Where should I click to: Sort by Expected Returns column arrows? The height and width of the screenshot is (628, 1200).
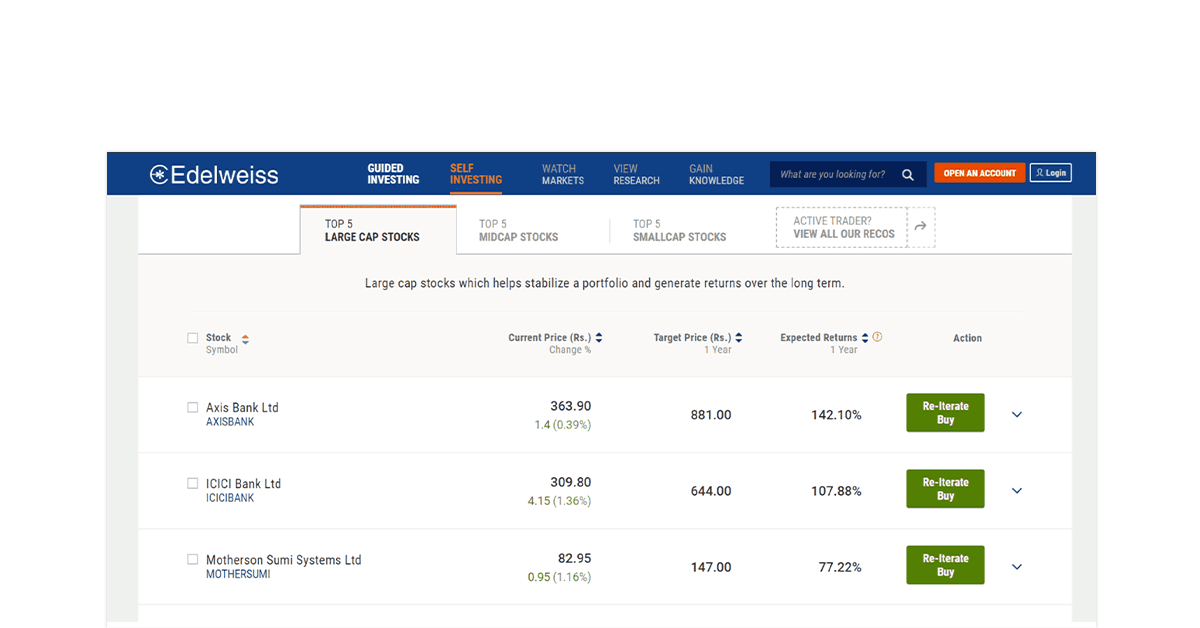pos(865,338)
